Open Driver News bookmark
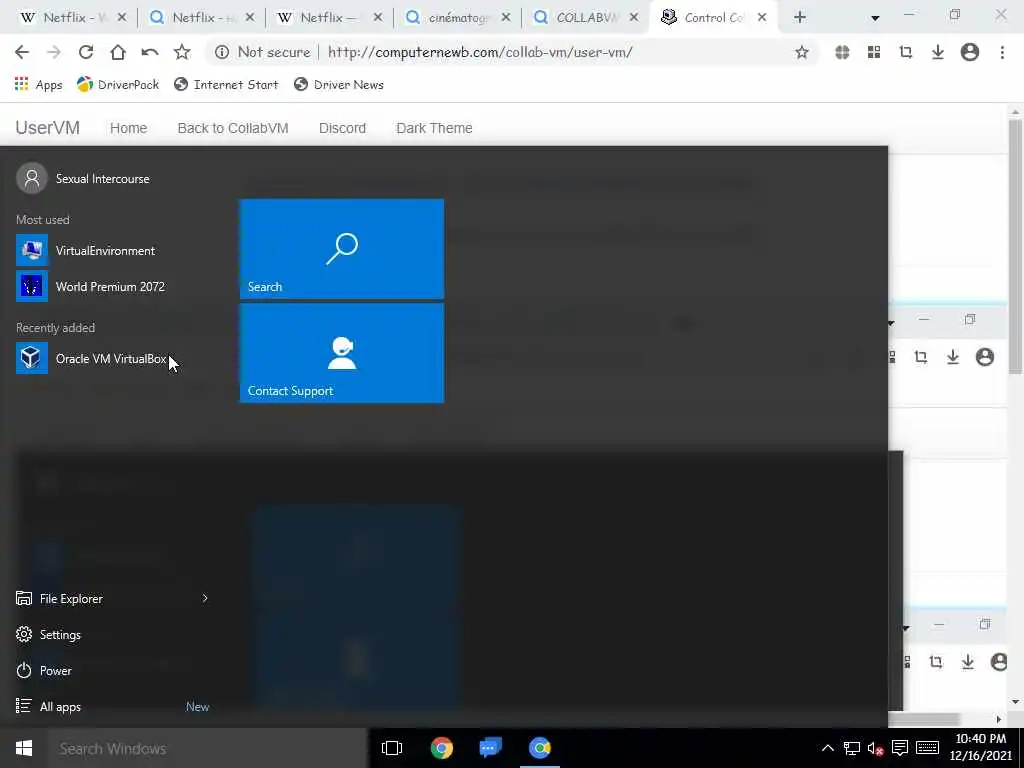The height and width of the screenshot is (768, 1024). (339, 84)
